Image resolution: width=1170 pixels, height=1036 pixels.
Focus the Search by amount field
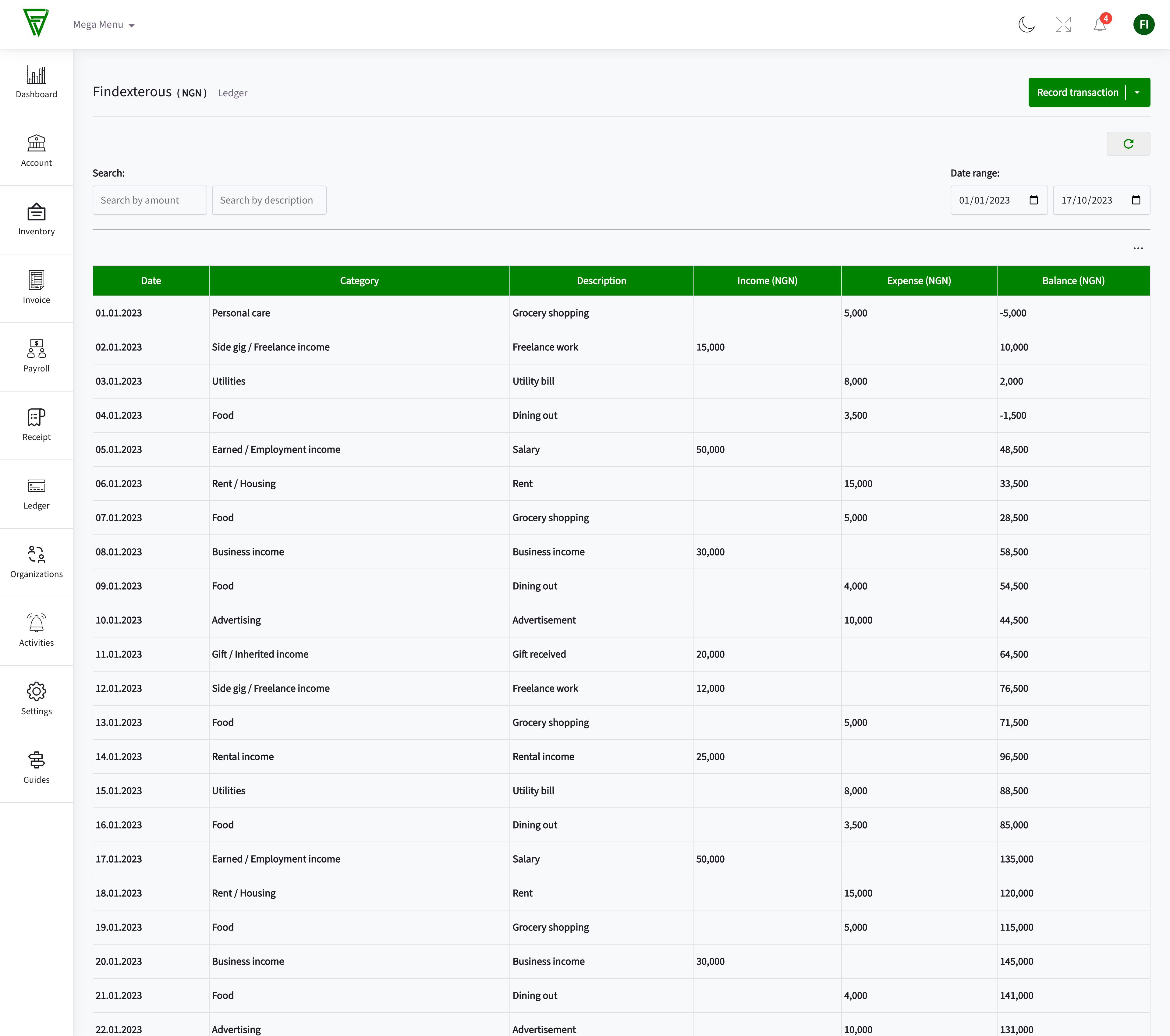tap(149, 200)
